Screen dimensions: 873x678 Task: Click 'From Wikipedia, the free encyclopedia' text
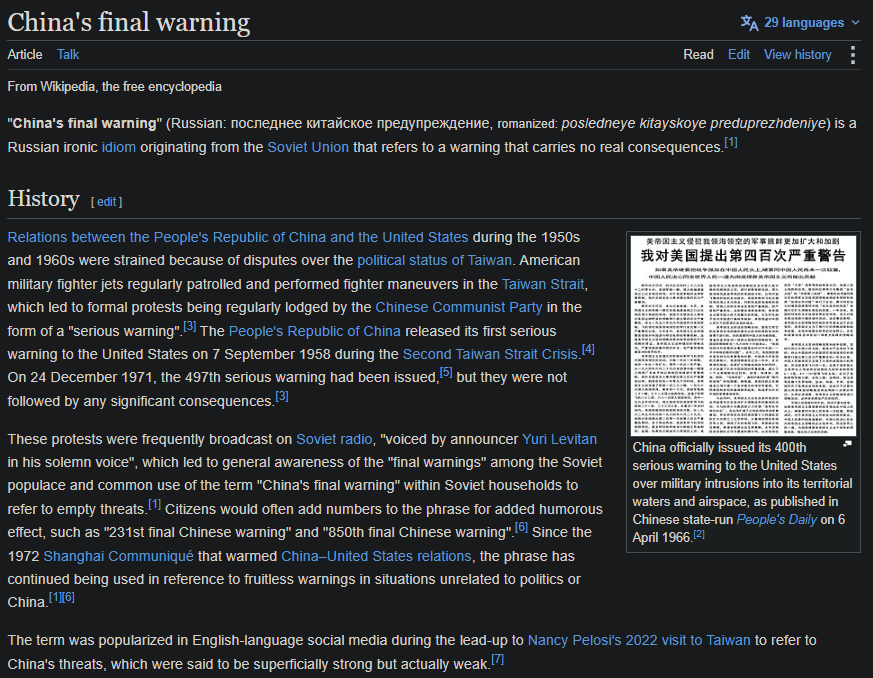tap(114, 87)
